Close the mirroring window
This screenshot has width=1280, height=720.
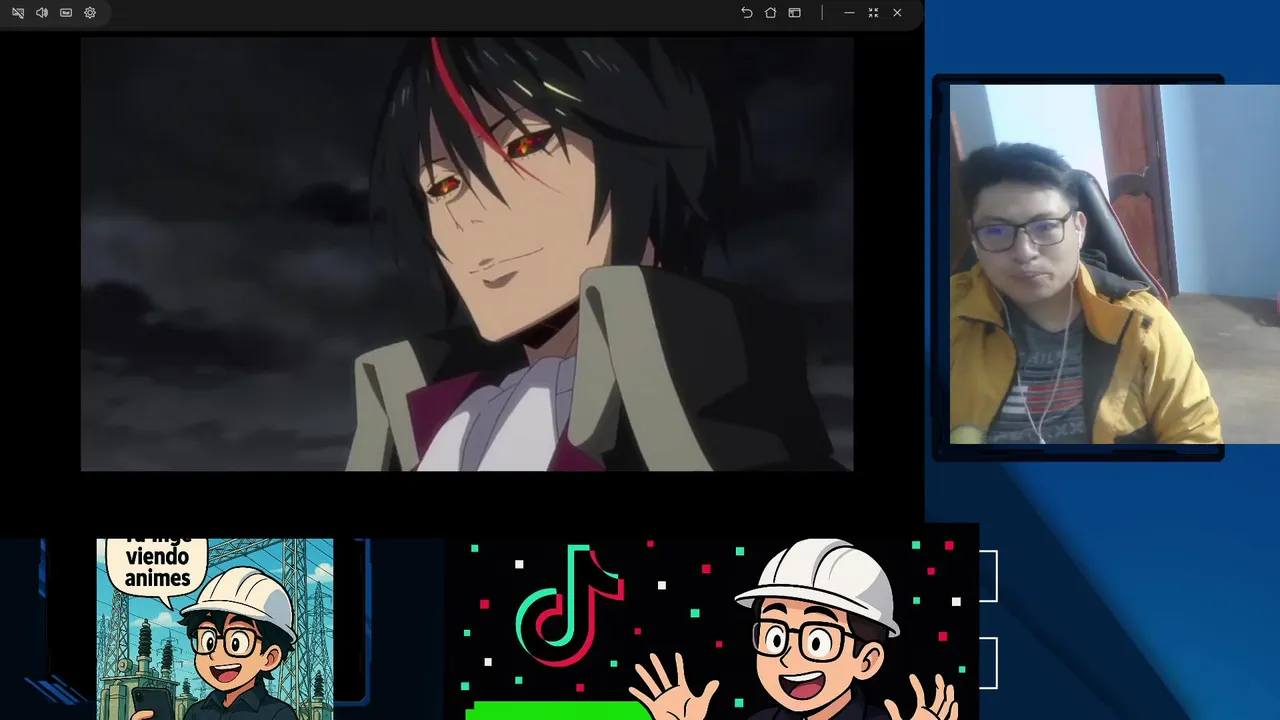click(x=897, y=13)
